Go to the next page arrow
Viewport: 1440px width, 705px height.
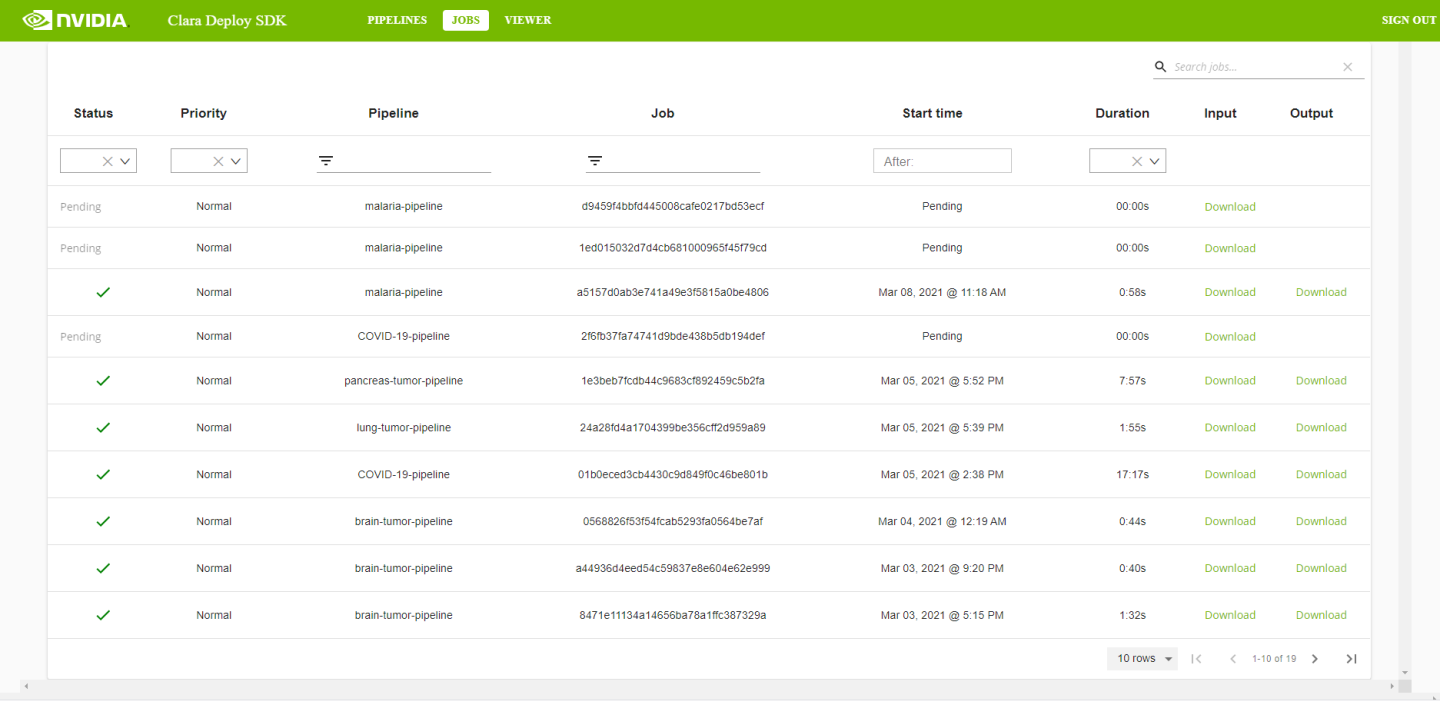1315,659
